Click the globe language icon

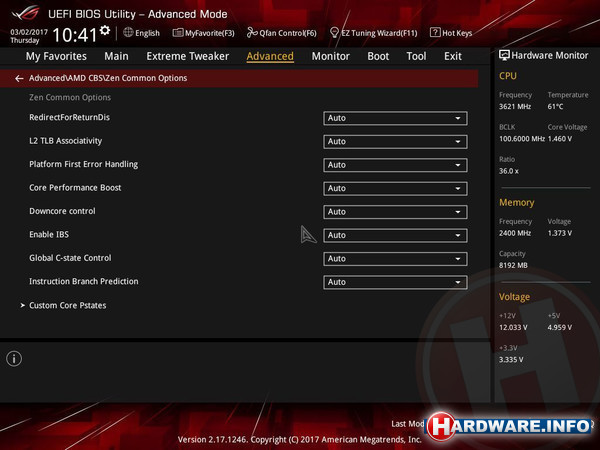(x=128, y=33)
